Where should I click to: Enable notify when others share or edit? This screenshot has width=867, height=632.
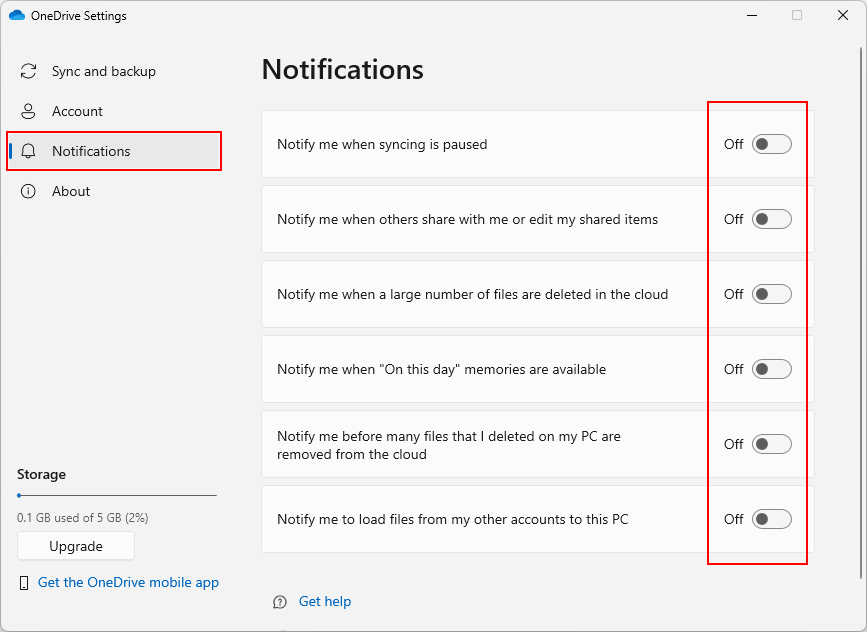click(771, 220)
